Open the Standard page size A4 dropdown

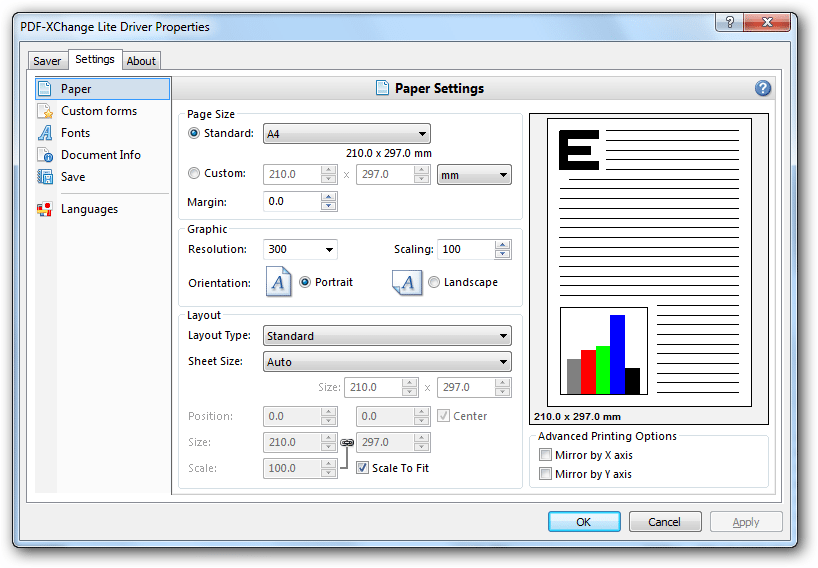pyautogui.click(x=347, y=134)
